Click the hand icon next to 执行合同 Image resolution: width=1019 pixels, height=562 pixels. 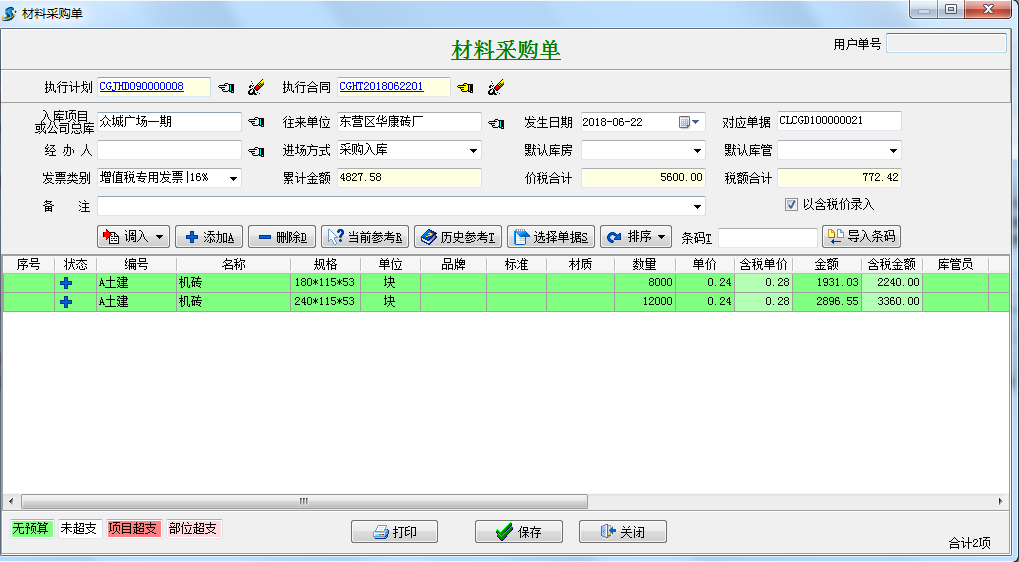[x=465, y=87]
